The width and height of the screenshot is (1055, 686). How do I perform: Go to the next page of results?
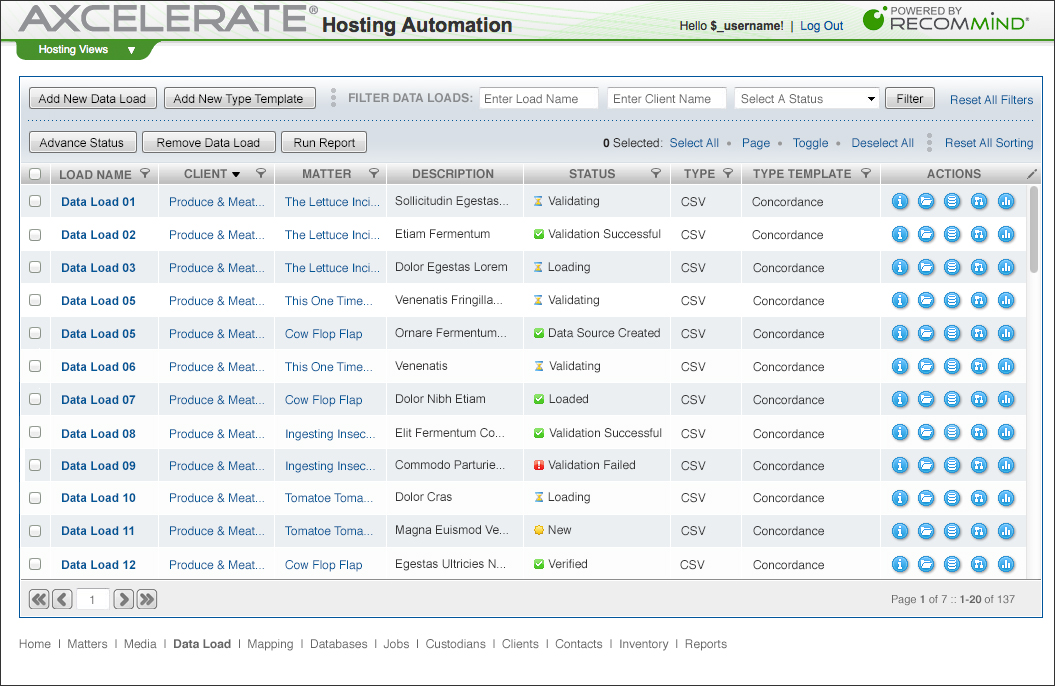click(x=123, y=599)
